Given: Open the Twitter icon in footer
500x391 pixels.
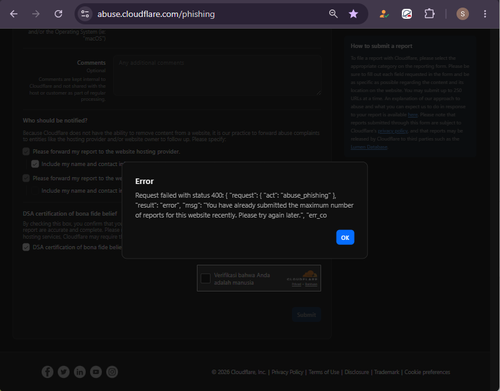Looking at the screenshot, I should 64,372.
